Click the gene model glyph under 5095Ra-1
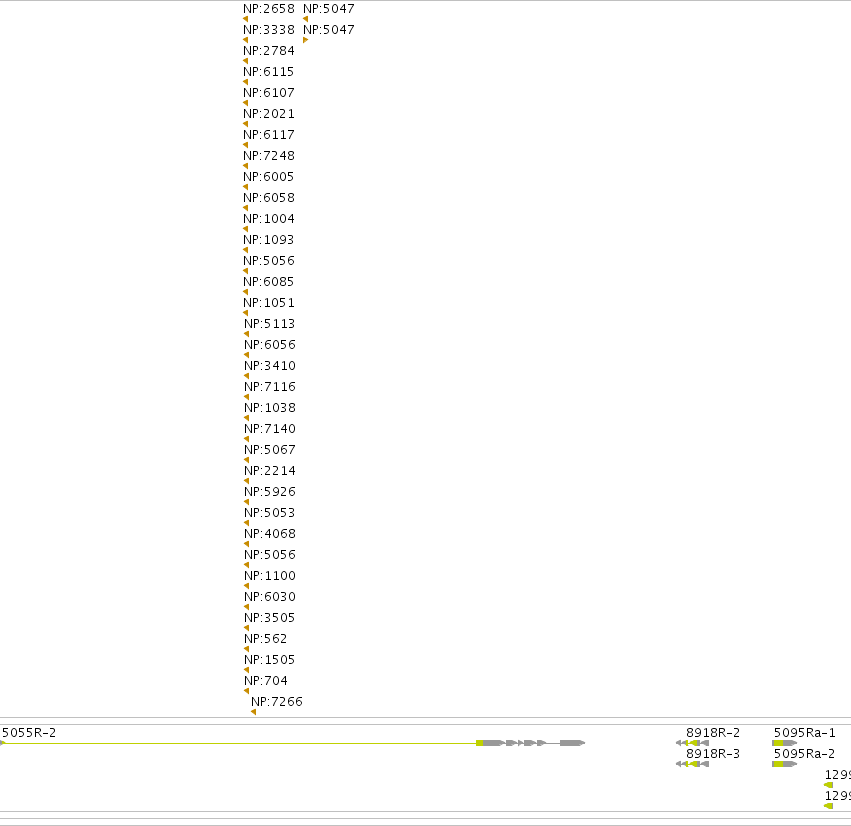Viewport: 851px width, 826px height. (785, 743)
